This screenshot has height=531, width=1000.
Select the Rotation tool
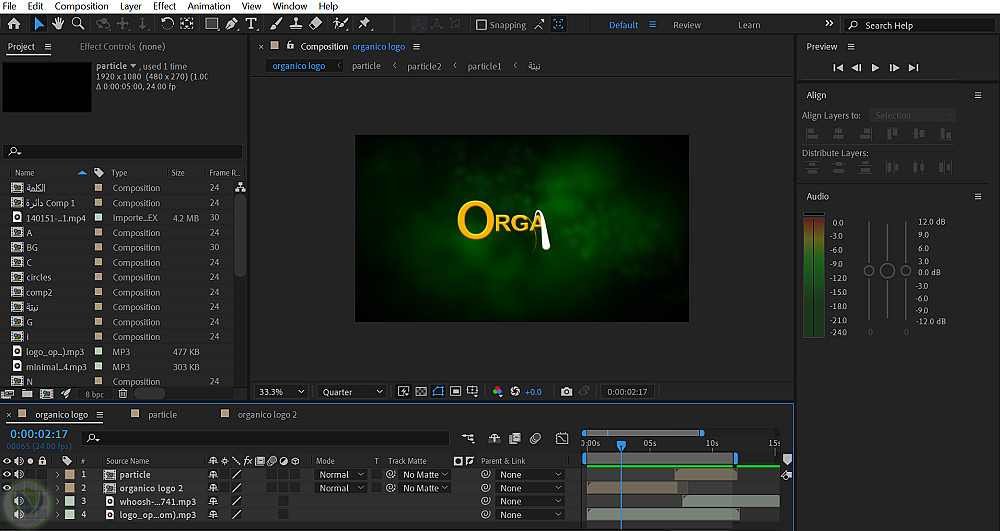pyautogui.click(x=167, y=24)
